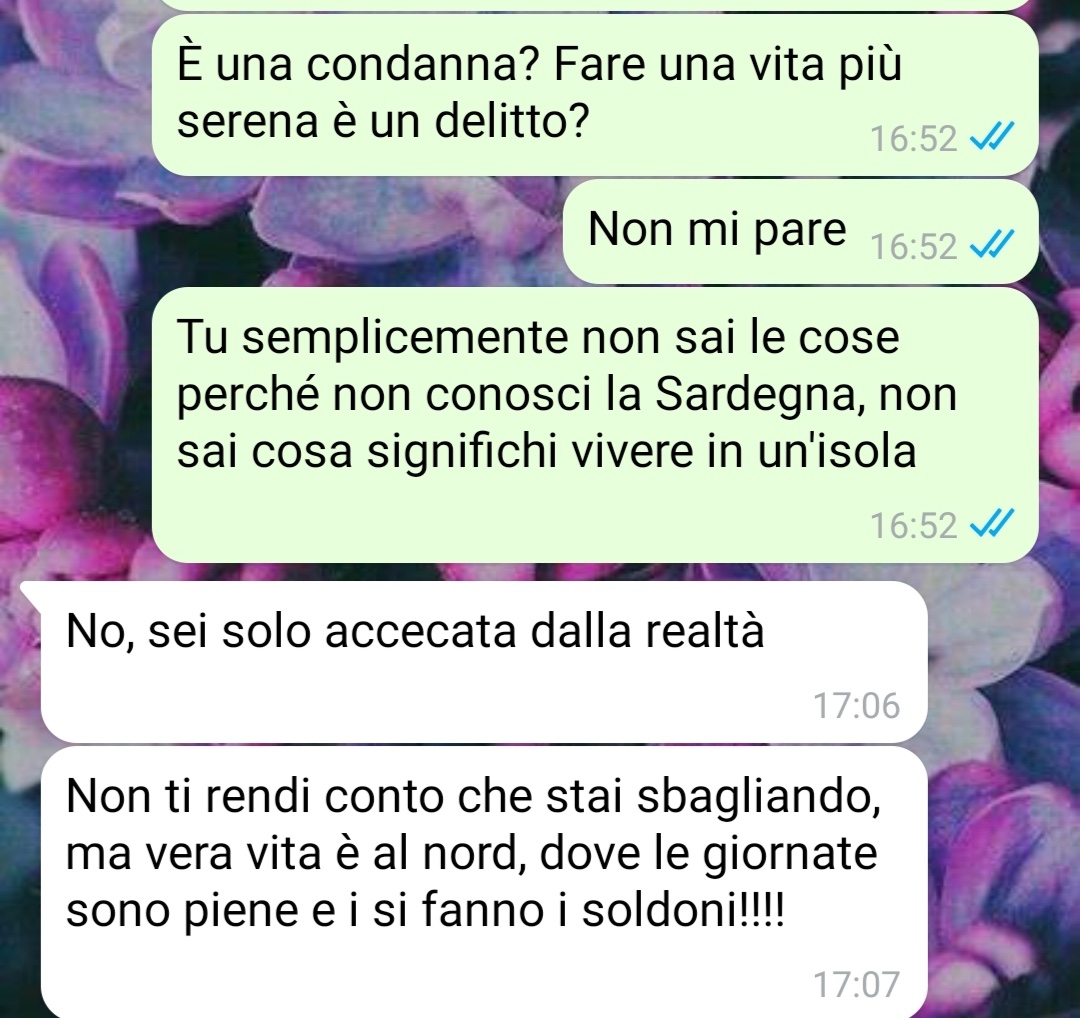Select the 'Non ti rendi conto' incoming message
Image resolution: width=1080 pixels, height=1018 pixels.
(x=484, y=882)
